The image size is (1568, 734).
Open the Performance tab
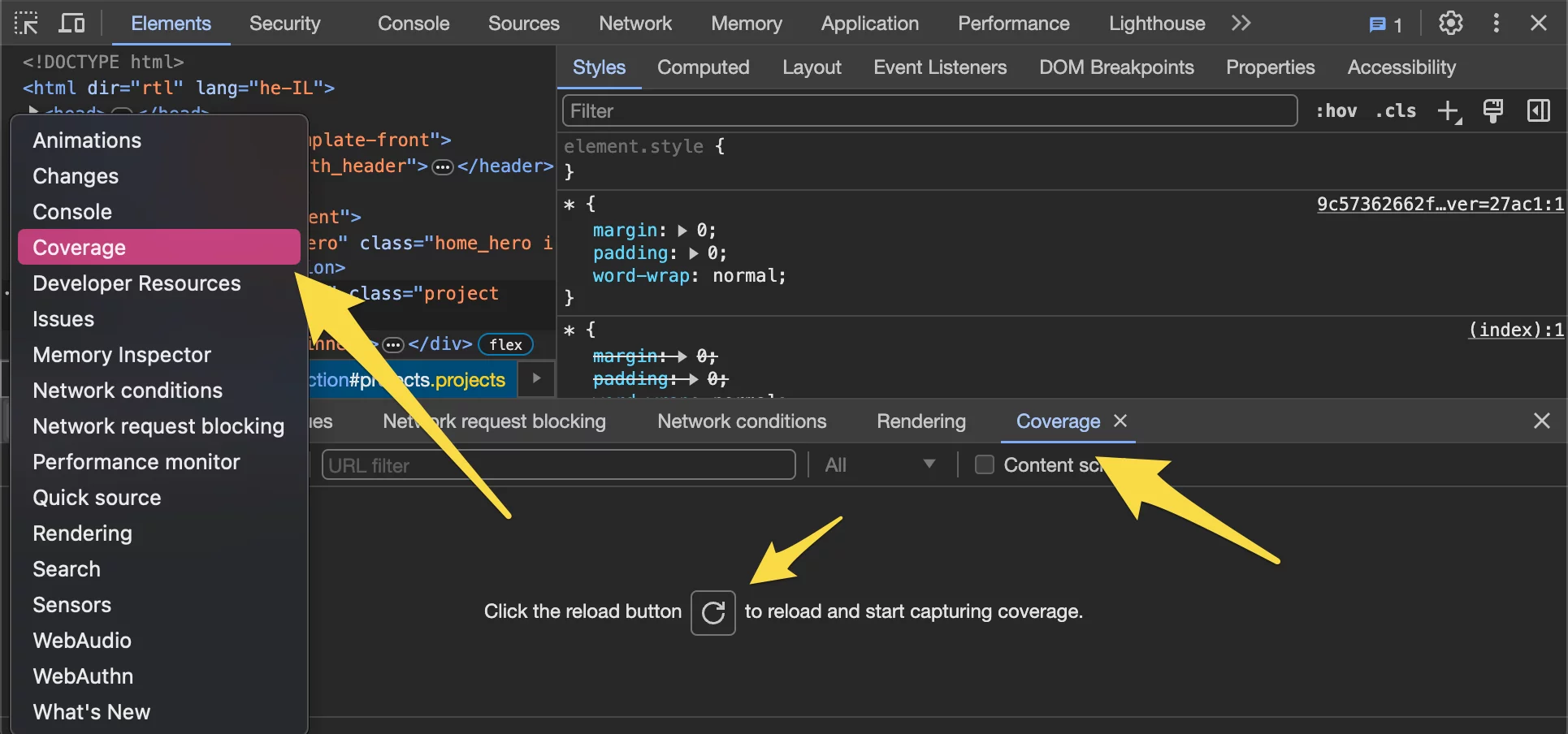[x=1014, y=24]
